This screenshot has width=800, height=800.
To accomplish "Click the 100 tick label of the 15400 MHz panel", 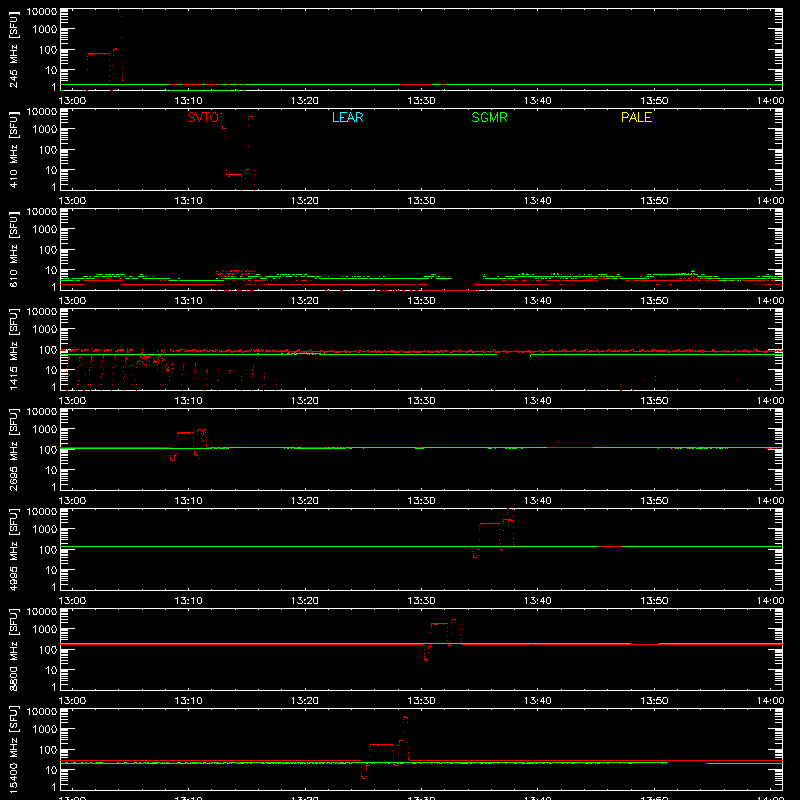I will point(48,750).
